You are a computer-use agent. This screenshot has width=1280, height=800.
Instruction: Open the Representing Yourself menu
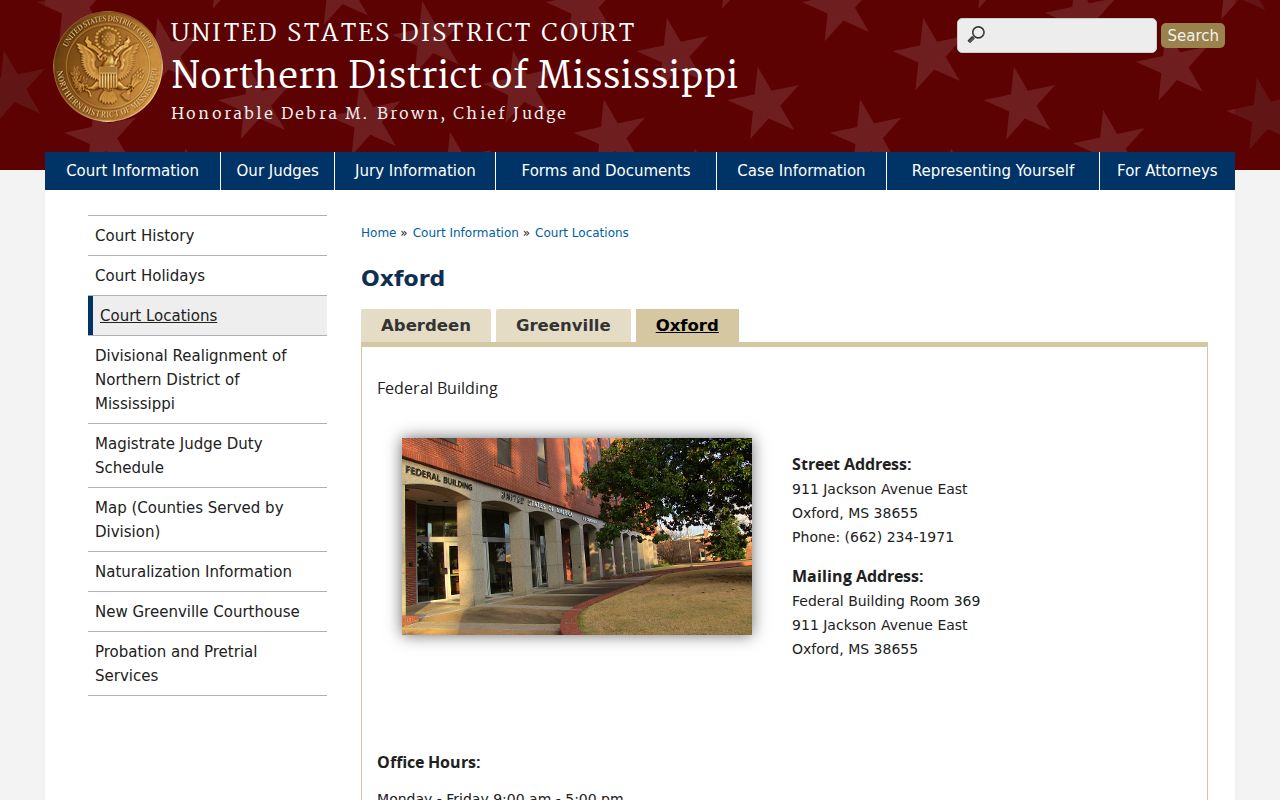[993, 171]
